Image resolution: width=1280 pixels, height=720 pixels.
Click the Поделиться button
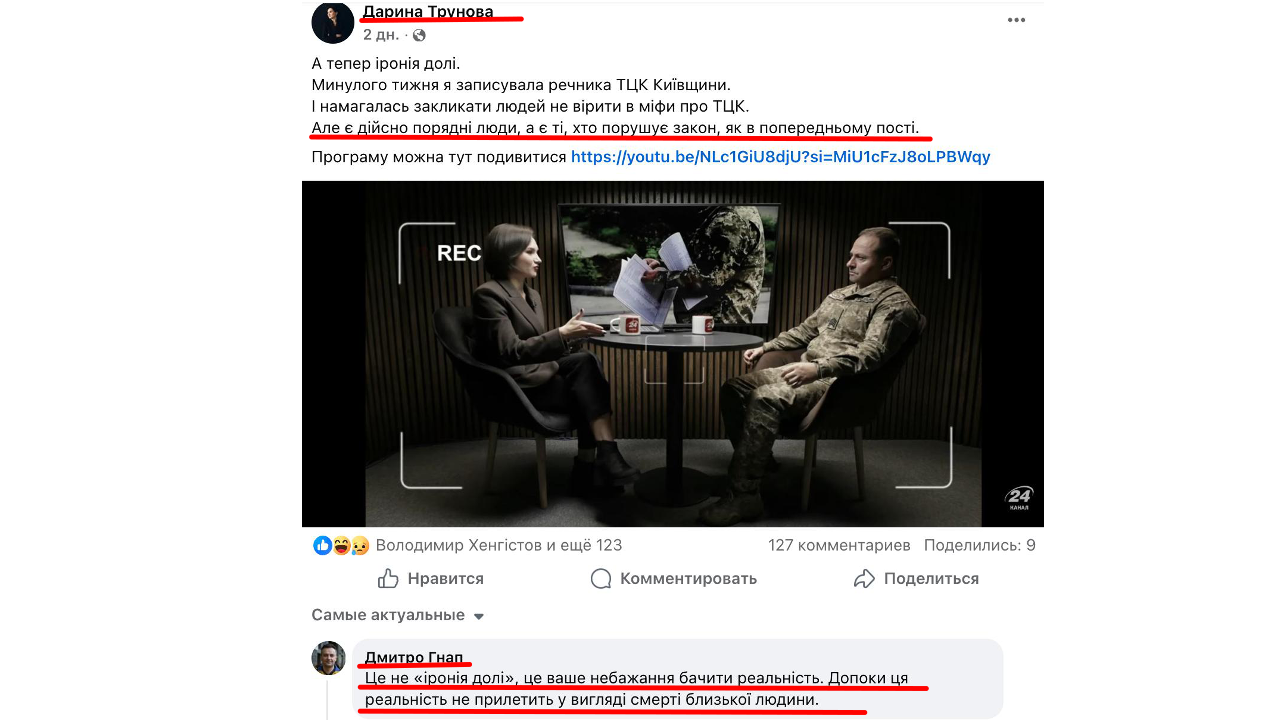click(x=916, y=579)
